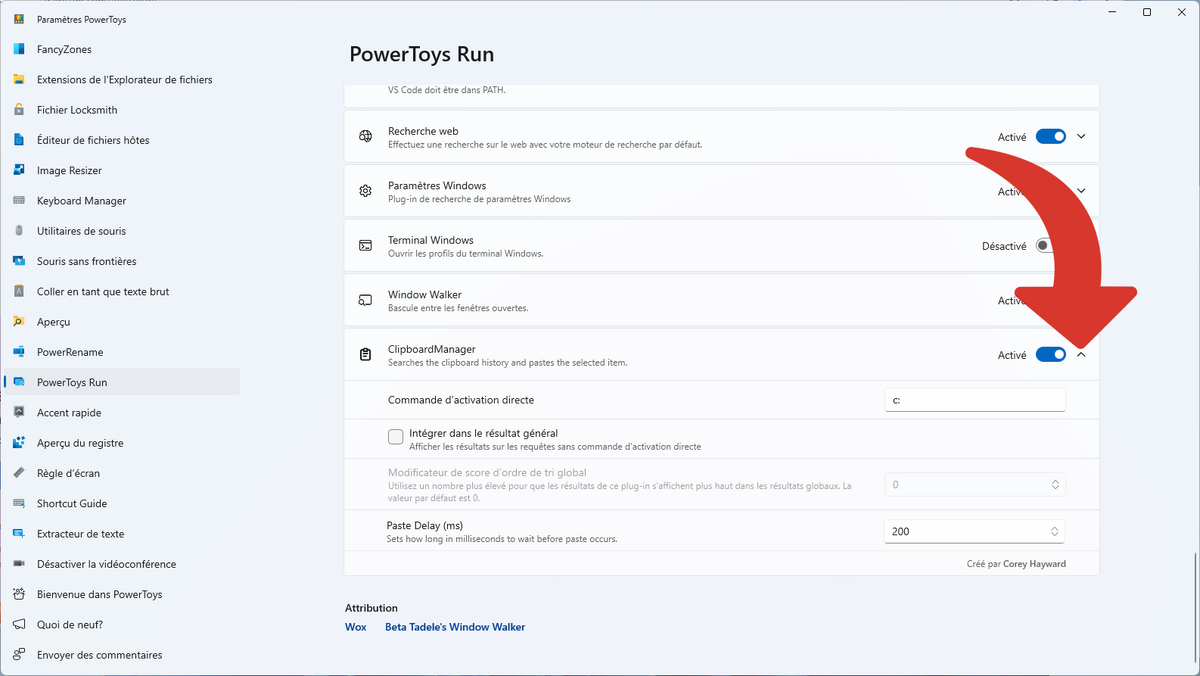Click the PowerToys Run sidebar icon
The height and width of the screenshot is (676, 1200).
[19, 382]
